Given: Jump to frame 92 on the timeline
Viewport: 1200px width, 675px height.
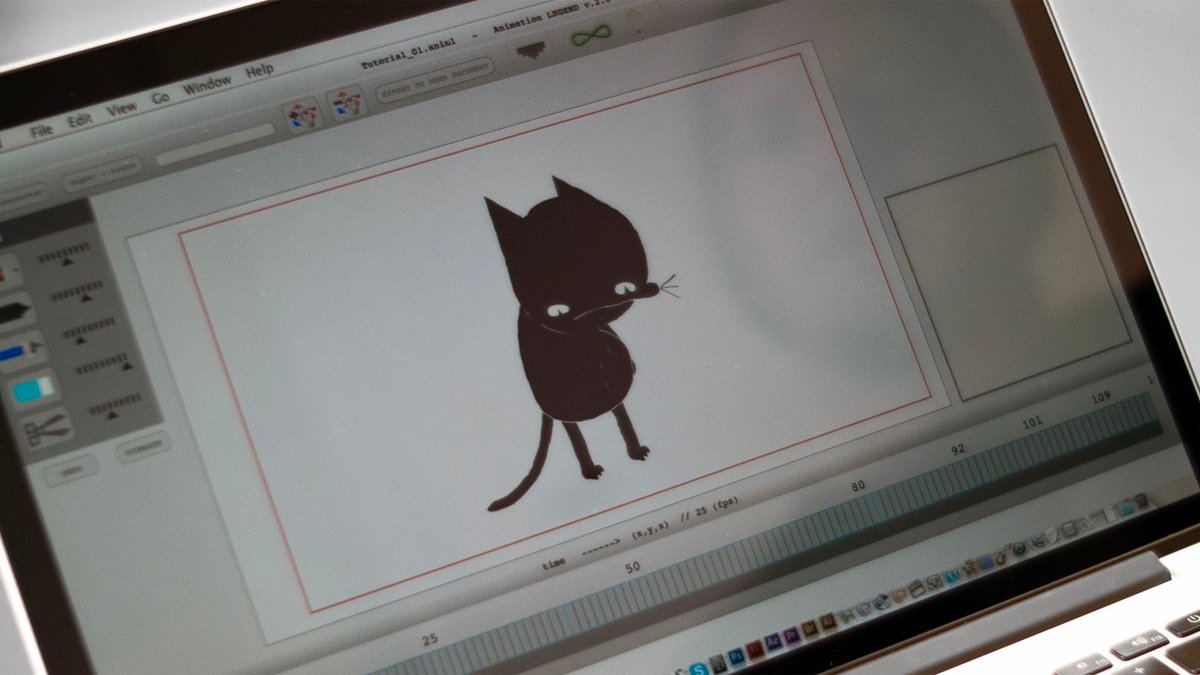Looking at the screenshot, I should (958, 449).
